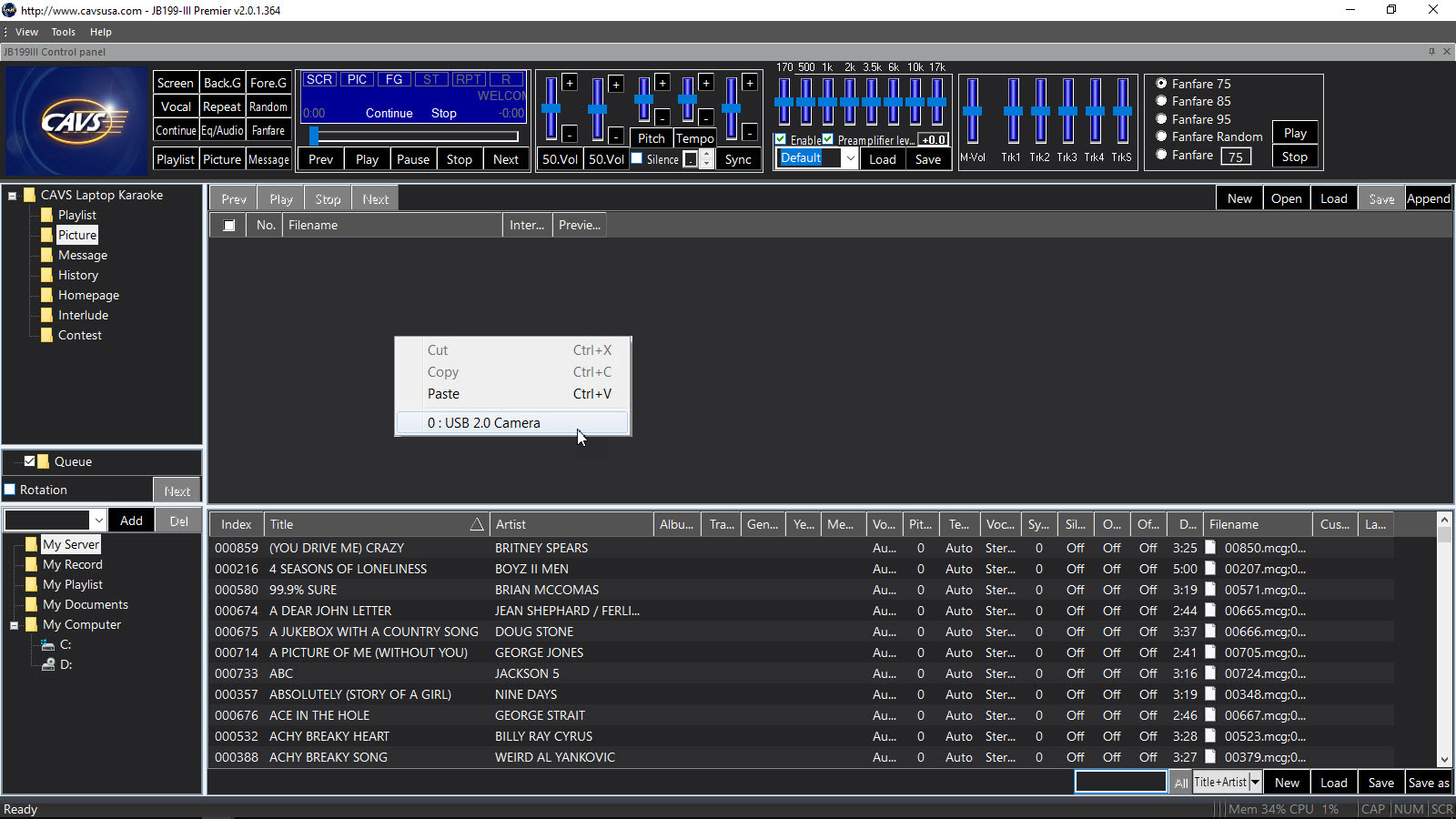Select the C: drive icon
The image size is (1456, 819).
48,644
